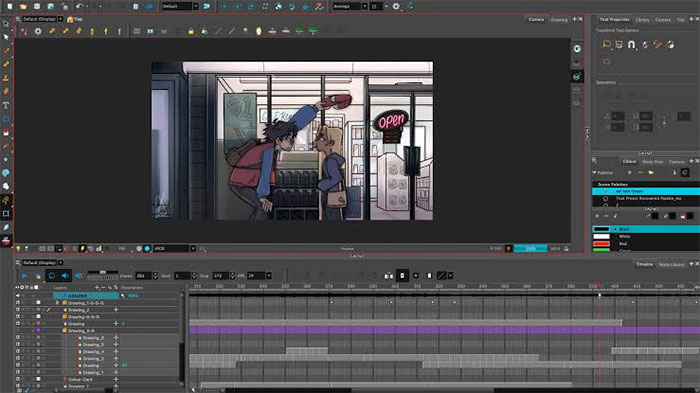Image resolution: width=700 pixels, height=393 pixels.
Task: Select the highlighted scene palette in list
Action: (x=646, y=191)
